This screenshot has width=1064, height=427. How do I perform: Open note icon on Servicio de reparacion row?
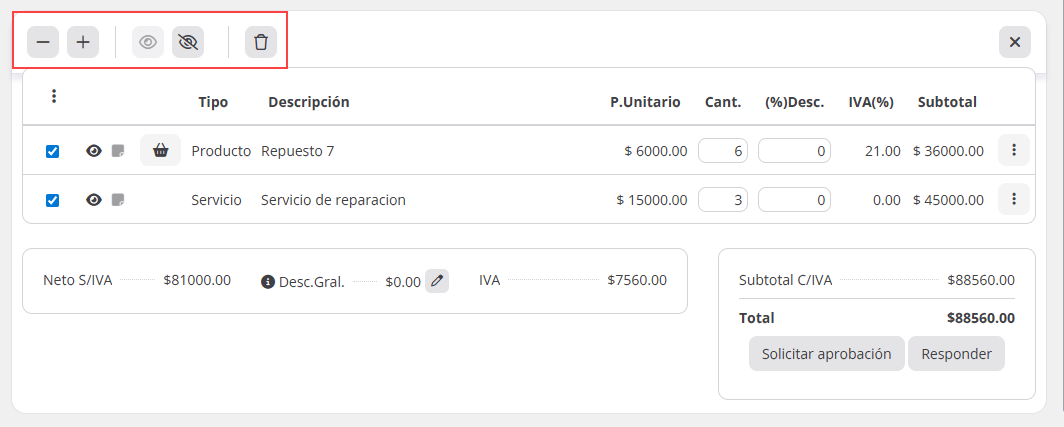coord(118,200)
